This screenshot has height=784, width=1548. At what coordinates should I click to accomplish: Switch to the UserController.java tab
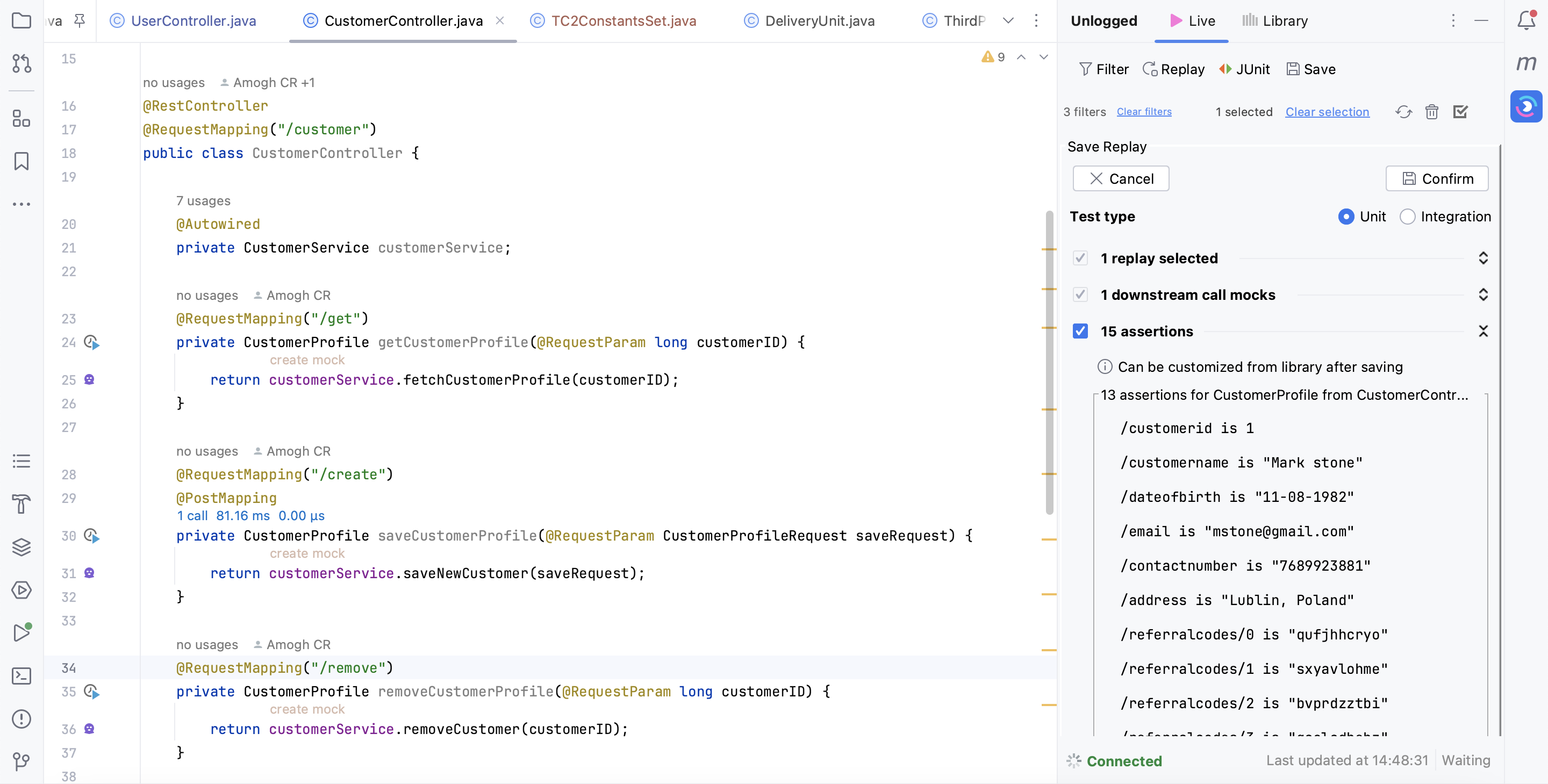(193, 21)
